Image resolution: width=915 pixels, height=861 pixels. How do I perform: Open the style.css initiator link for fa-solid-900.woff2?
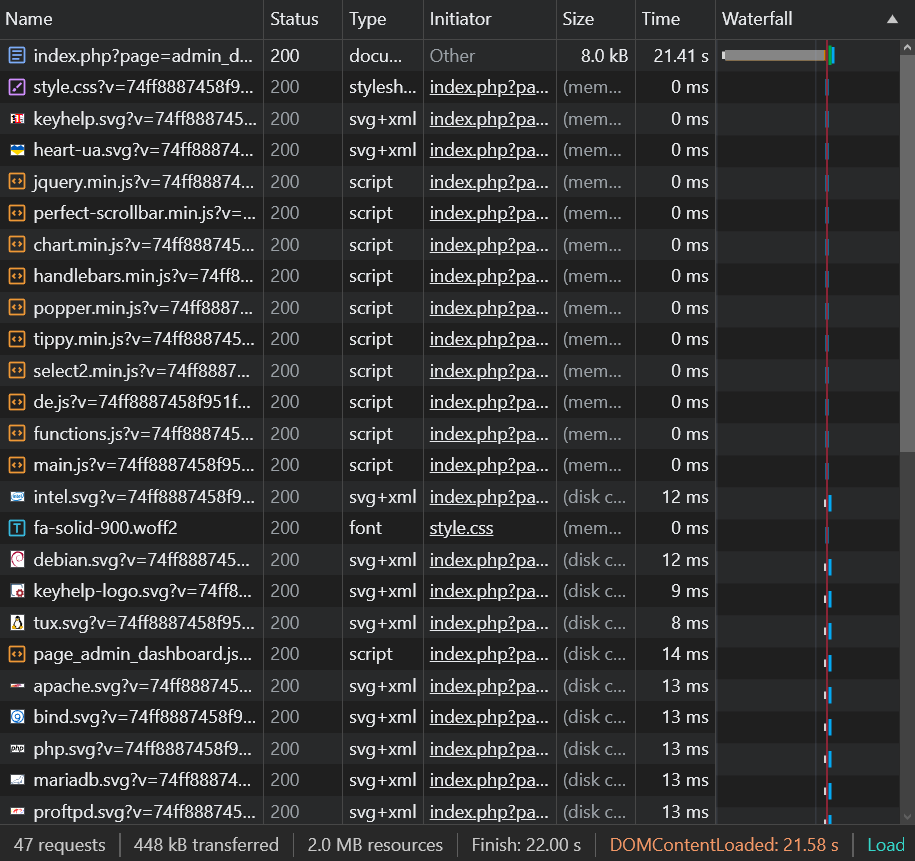point(461,528)
